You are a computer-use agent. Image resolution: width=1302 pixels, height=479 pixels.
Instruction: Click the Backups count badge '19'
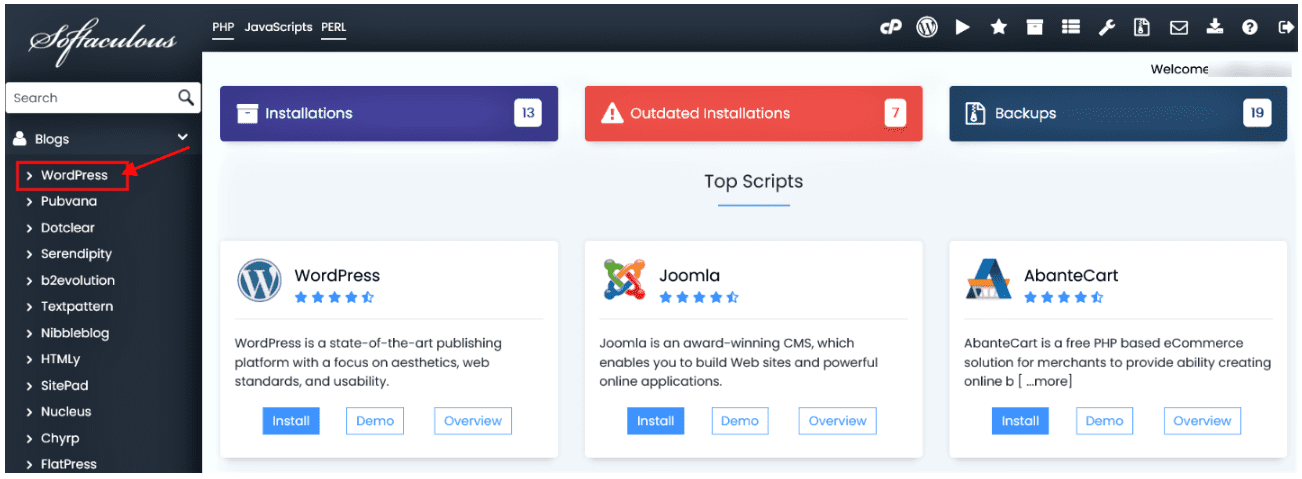click(x=1257, y=113)
